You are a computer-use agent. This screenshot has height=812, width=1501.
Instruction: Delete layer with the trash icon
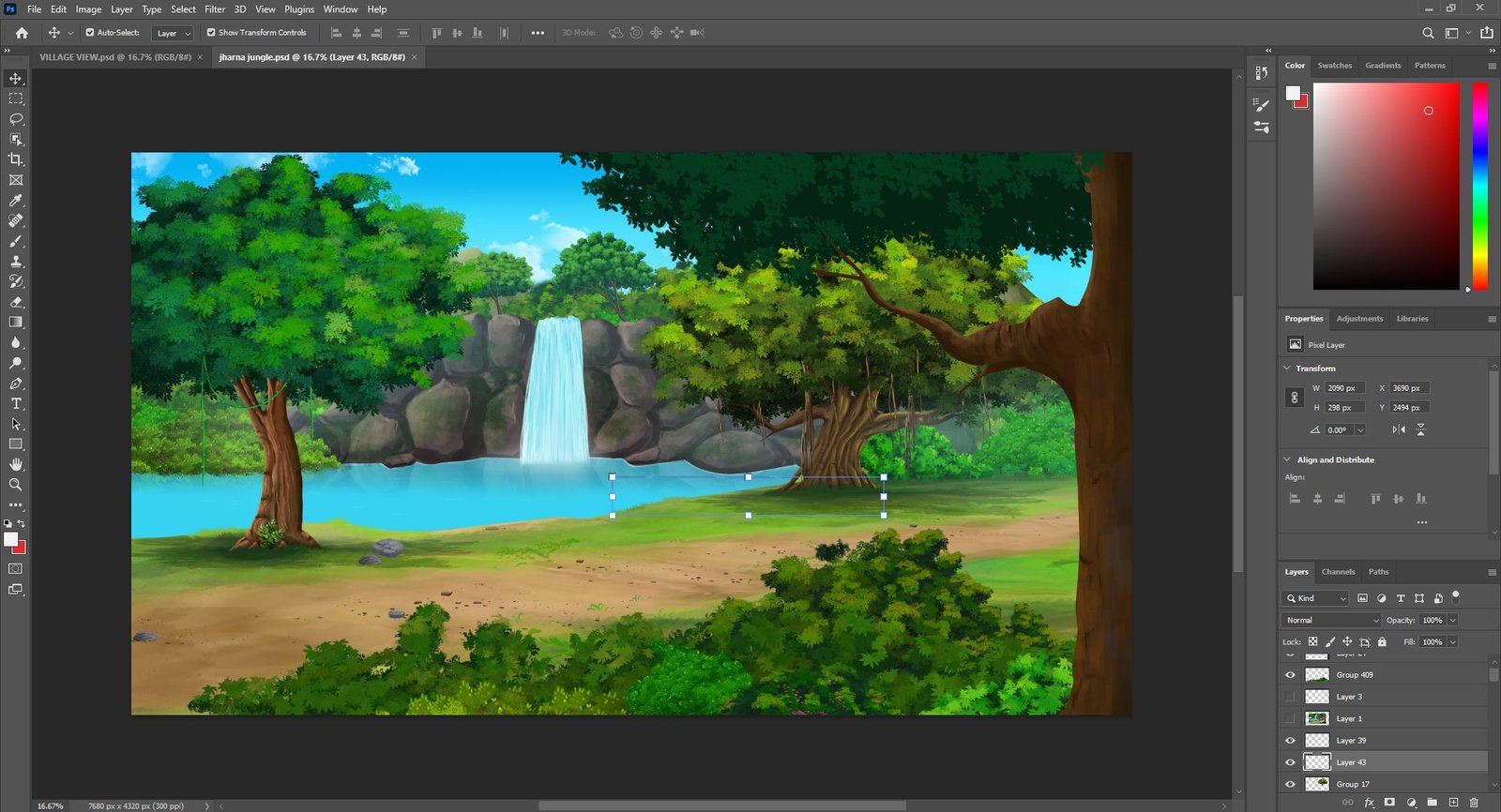(1474, 803)
